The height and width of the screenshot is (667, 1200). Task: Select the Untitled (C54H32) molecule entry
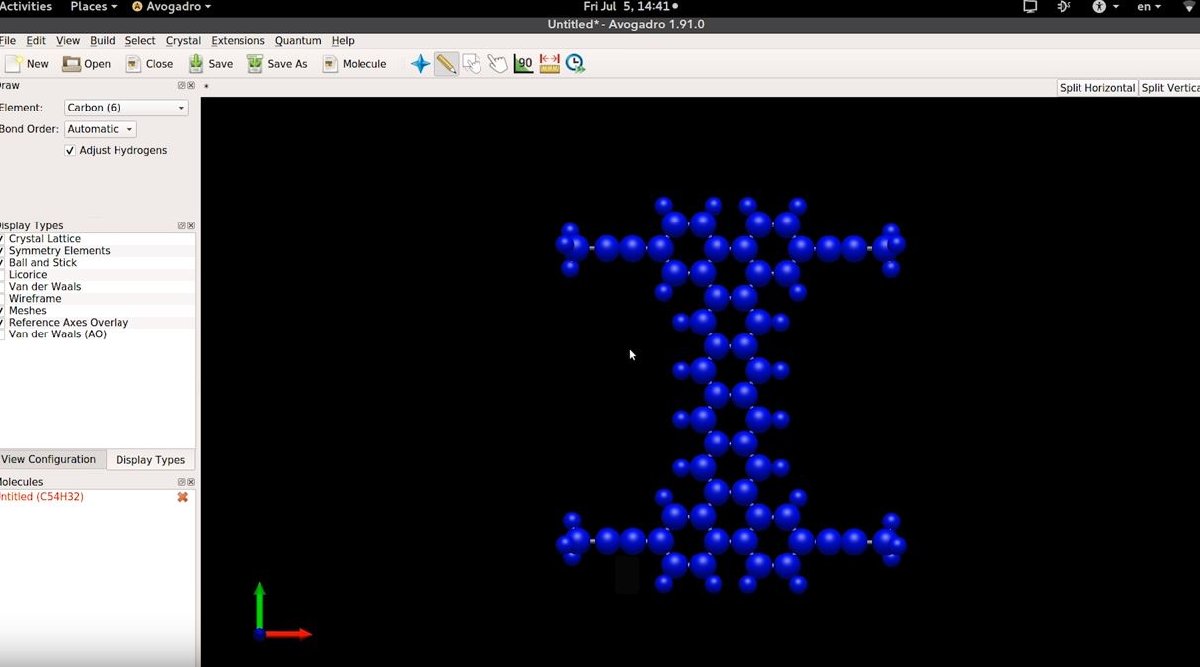point(42,497)
